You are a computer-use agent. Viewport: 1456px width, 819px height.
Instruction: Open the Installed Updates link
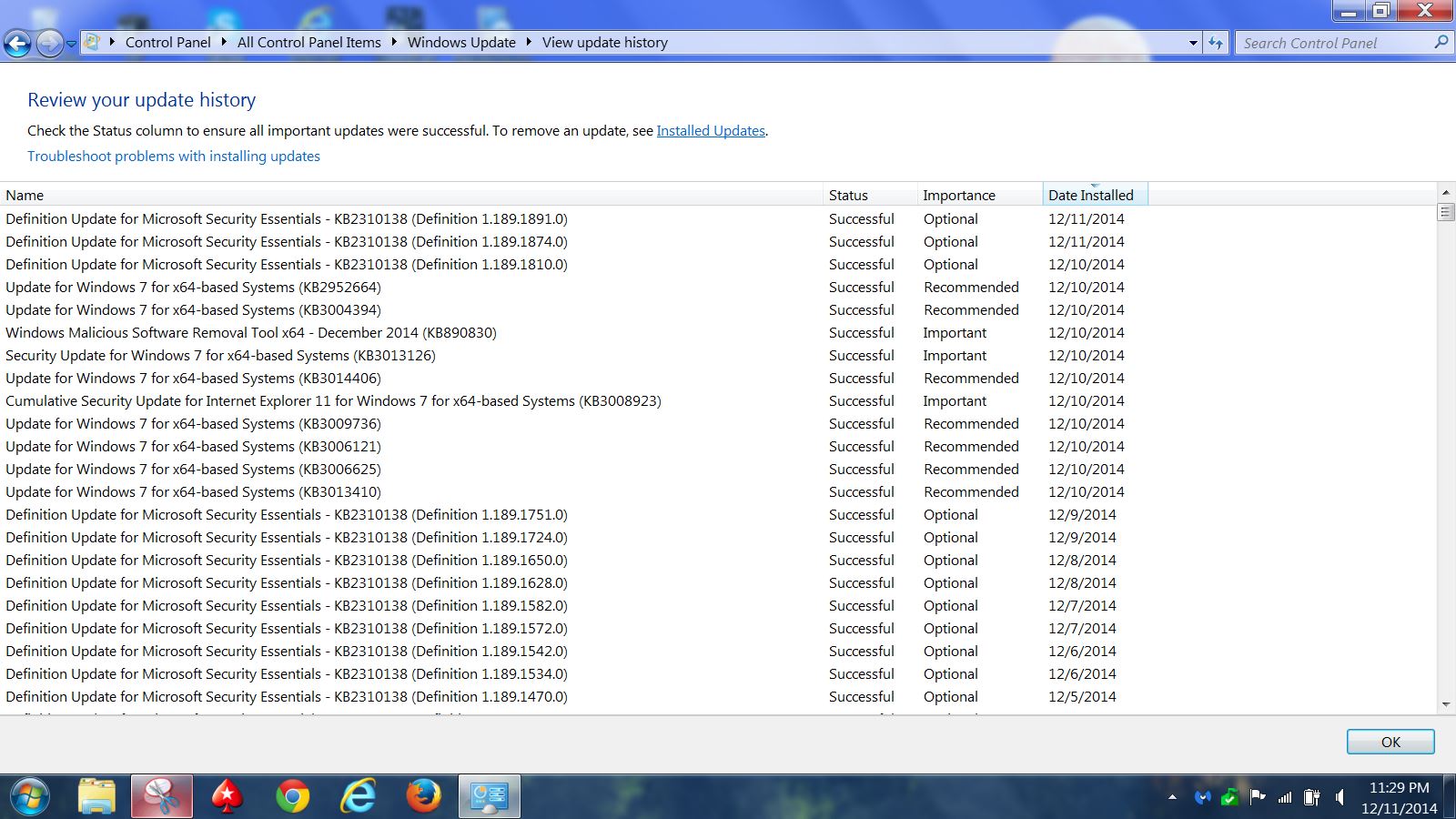pyautogui.click(x=711, y=130)
